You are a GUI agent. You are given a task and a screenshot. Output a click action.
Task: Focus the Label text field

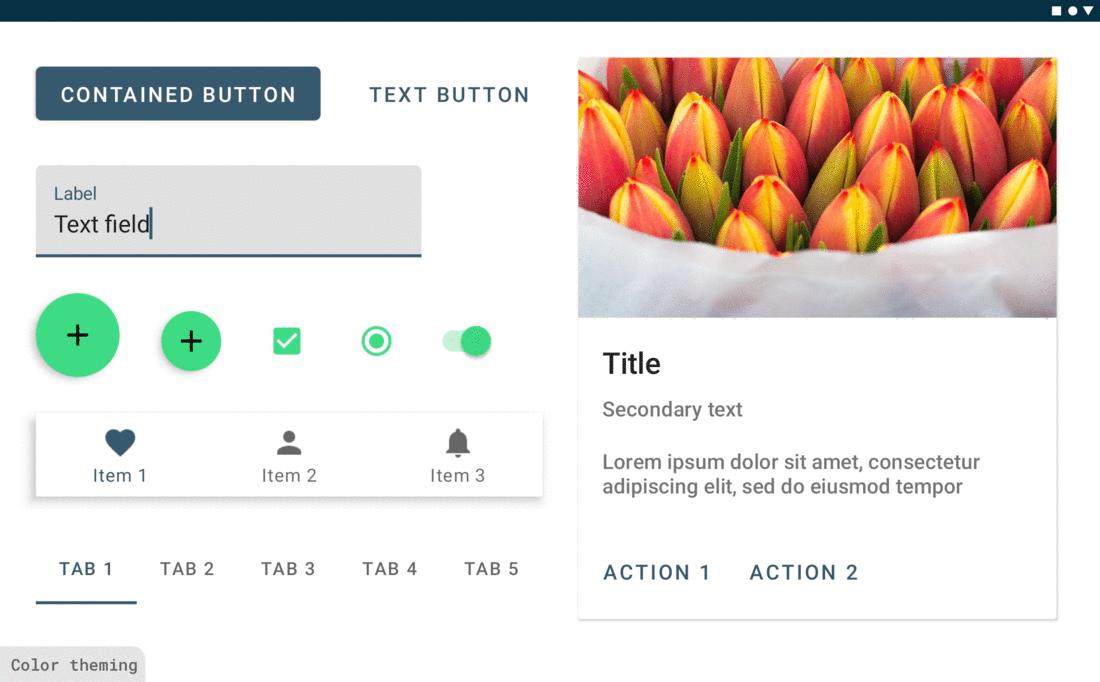(x=229, y=211)
